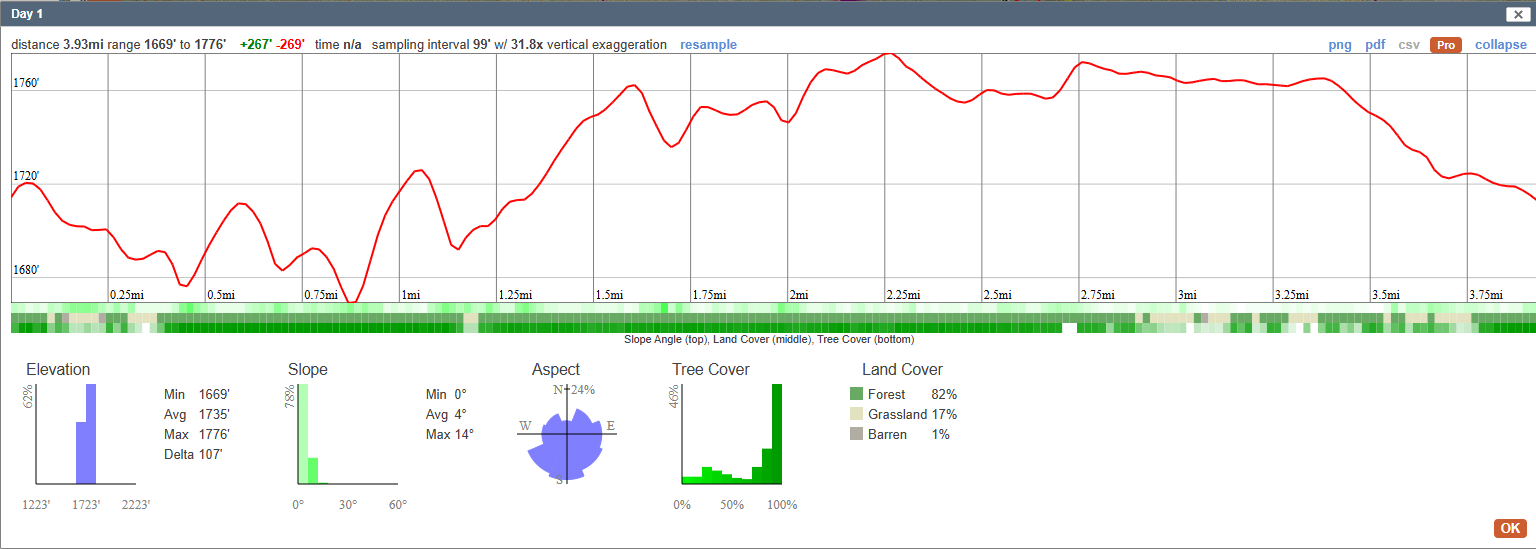Click the Tree Cover histogram chart
This screenshot has height=549, width=1536.
[x=732, y=434]
